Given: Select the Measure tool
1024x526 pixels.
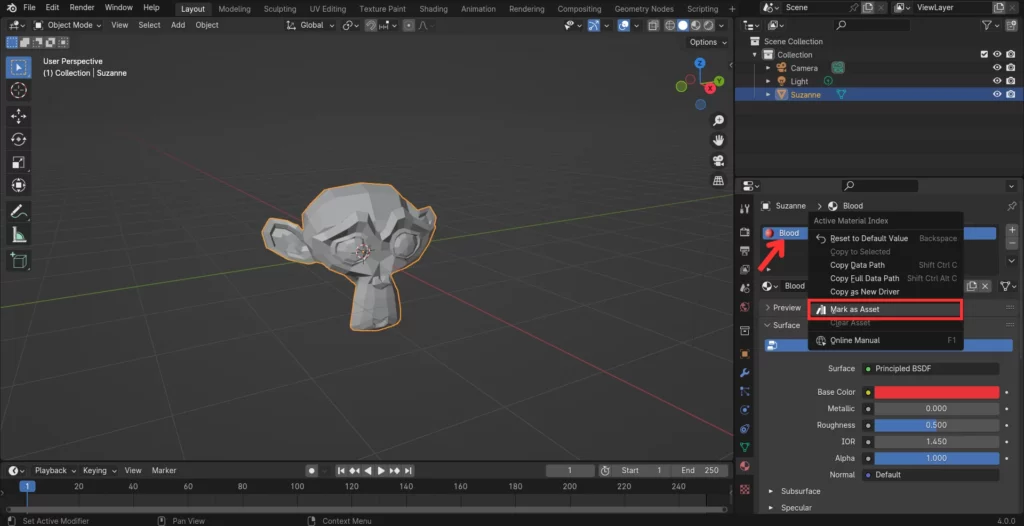Looking at the screenshot, I should click(18, 235).
